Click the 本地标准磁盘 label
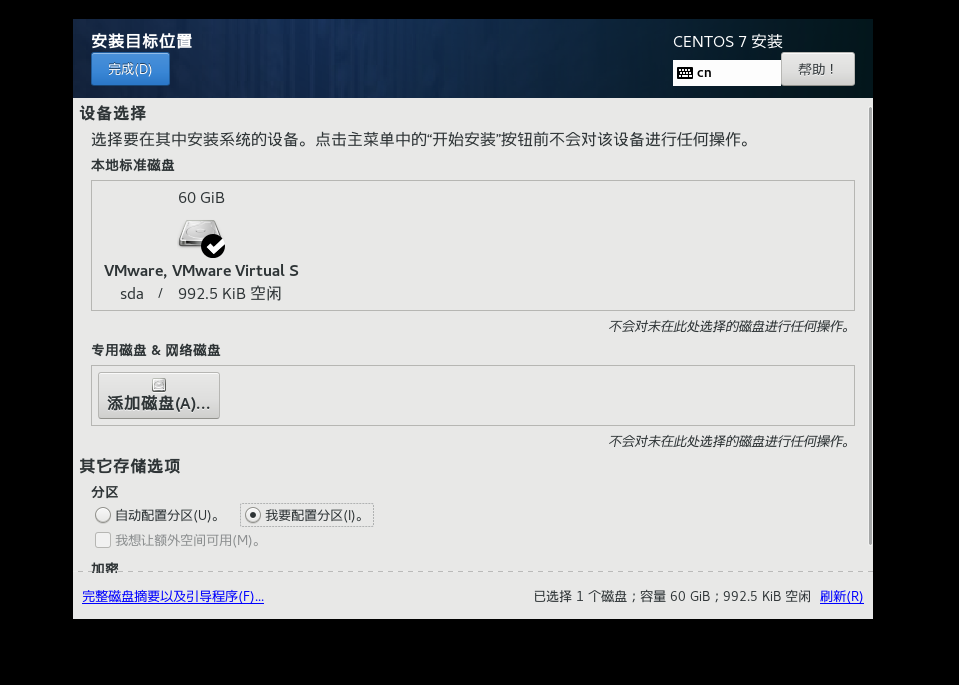 [x=133, y=165]
